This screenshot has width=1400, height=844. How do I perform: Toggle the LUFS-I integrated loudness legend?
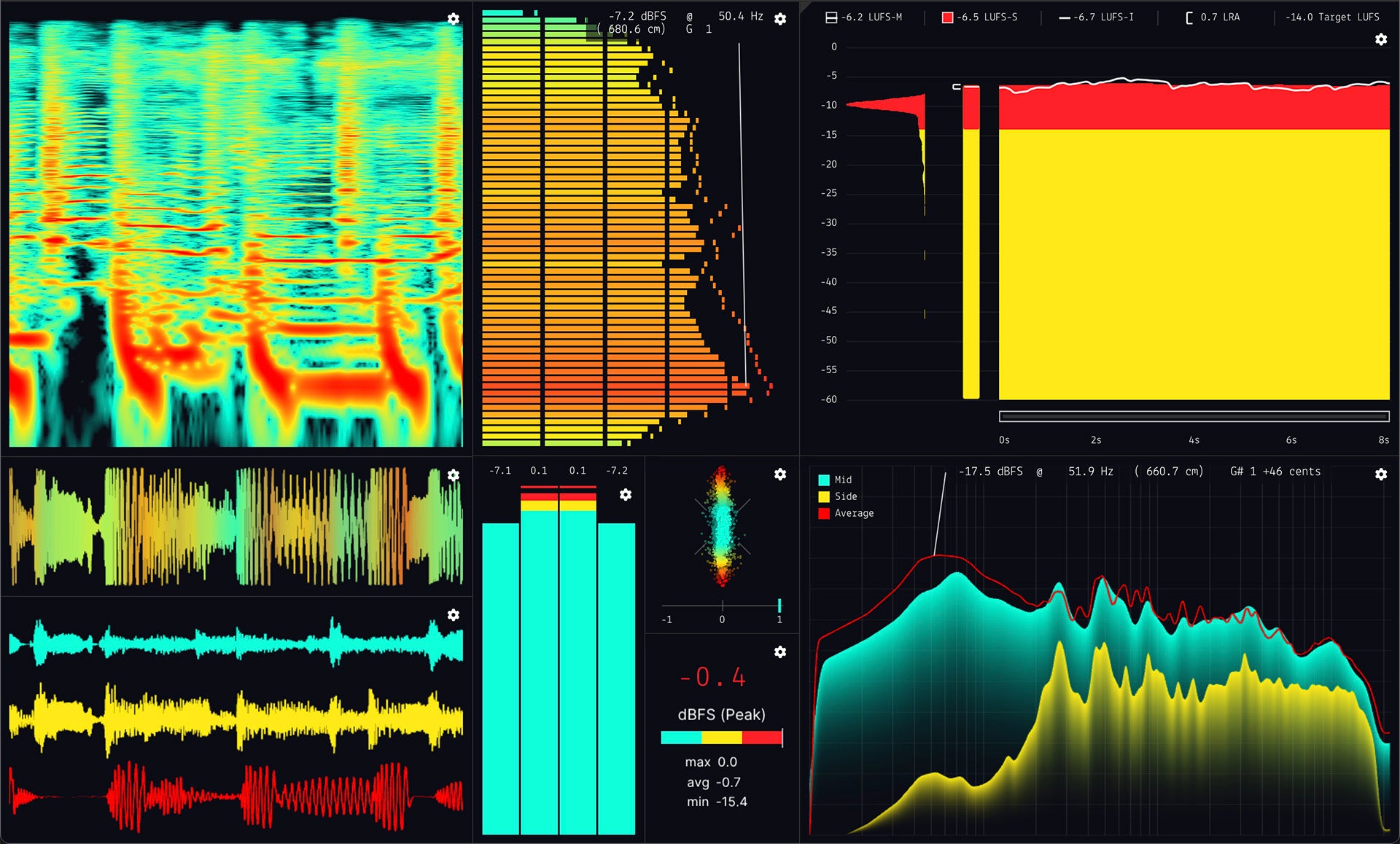(x=1096, y=17)
